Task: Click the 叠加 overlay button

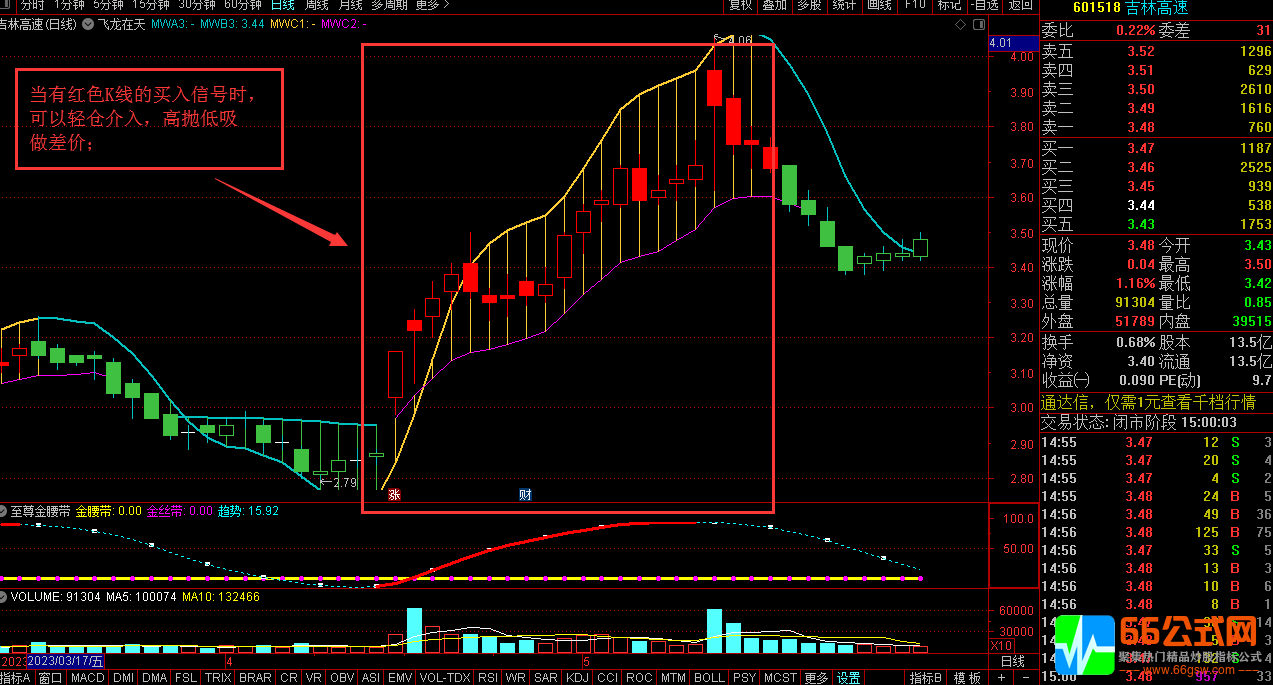Action: coord(774,5)
